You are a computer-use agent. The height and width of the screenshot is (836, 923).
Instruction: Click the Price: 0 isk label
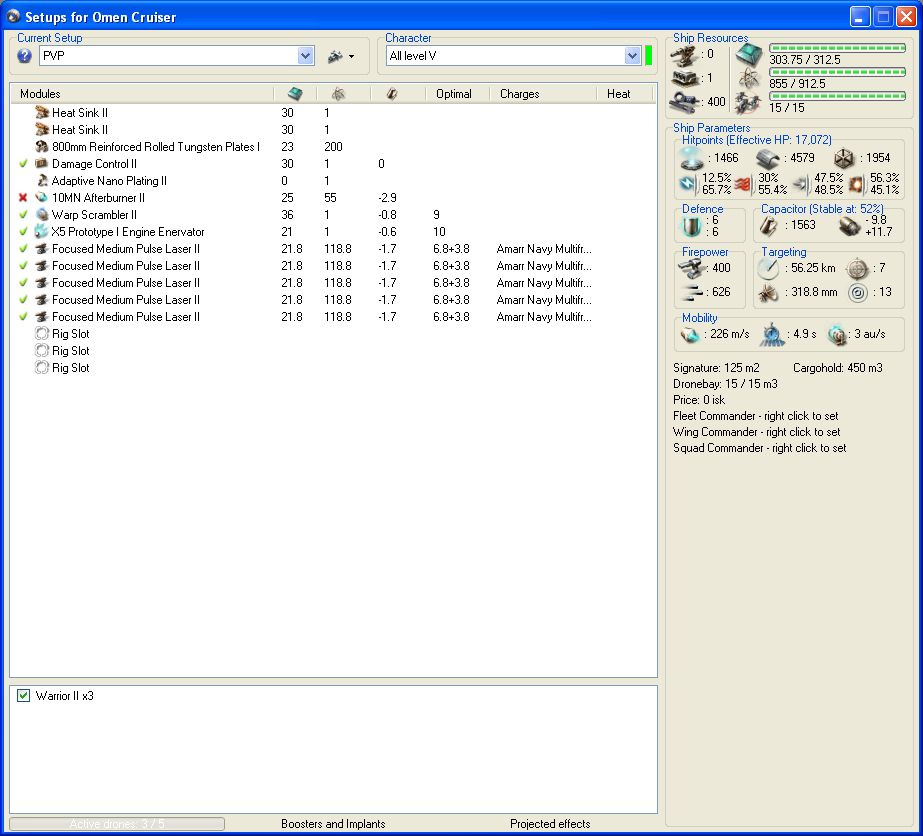coord(699,400)
